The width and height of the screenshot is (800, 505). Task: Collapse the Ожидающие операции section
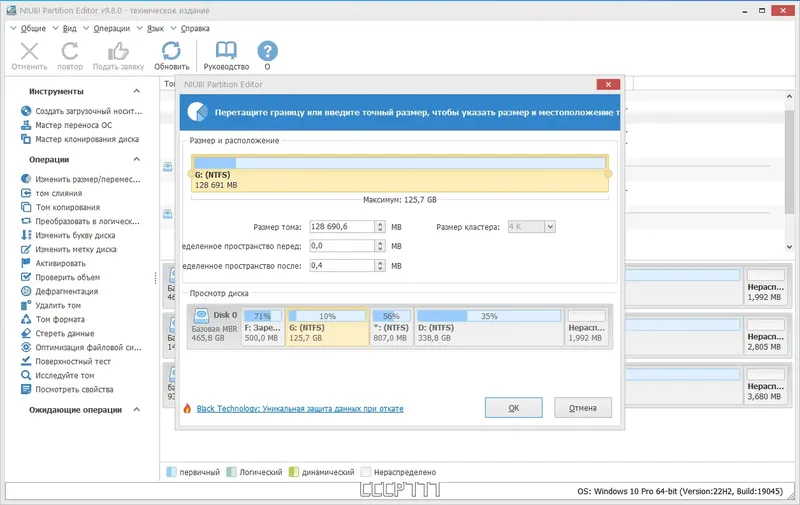coord(137,410)
